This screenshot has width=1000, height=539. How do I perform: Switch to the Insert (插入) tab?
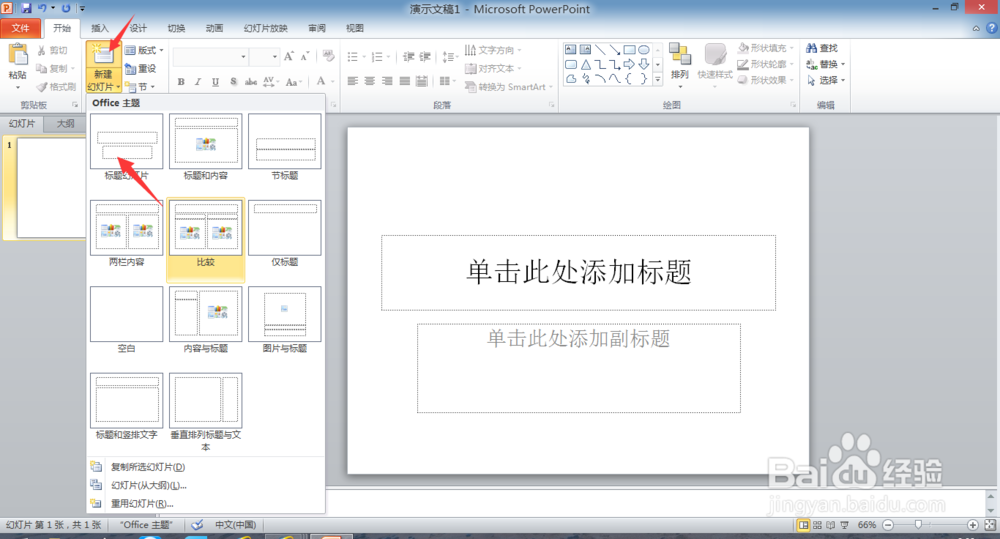[99, 28]
